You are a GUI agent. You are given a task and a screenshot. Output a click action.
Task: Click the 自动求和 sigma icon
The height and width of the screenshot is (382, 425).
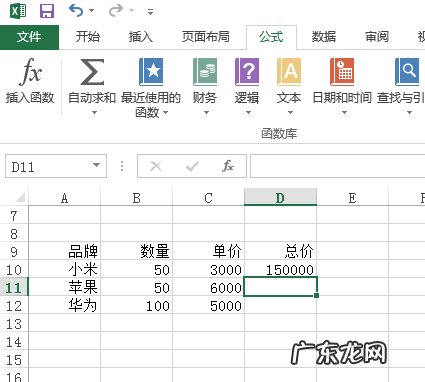coord(92,72)
